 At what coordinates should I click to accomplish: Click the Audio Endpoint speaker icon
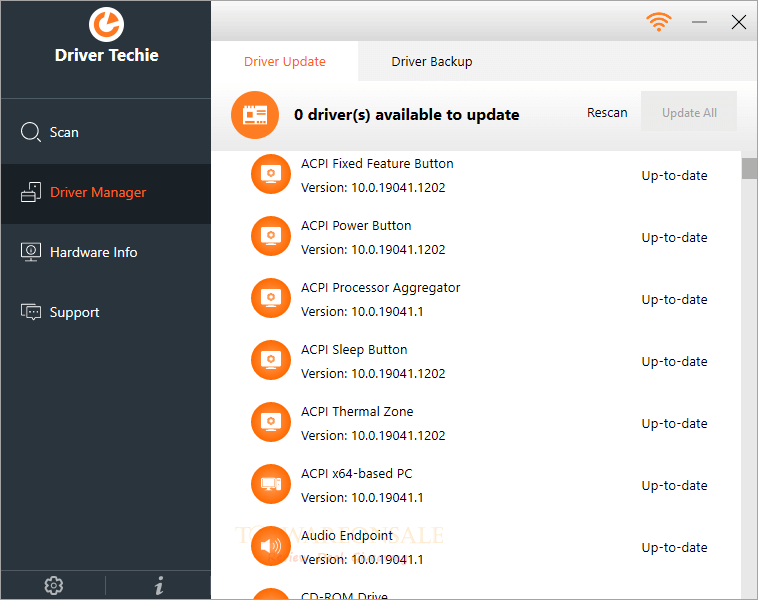click(271, 546)
